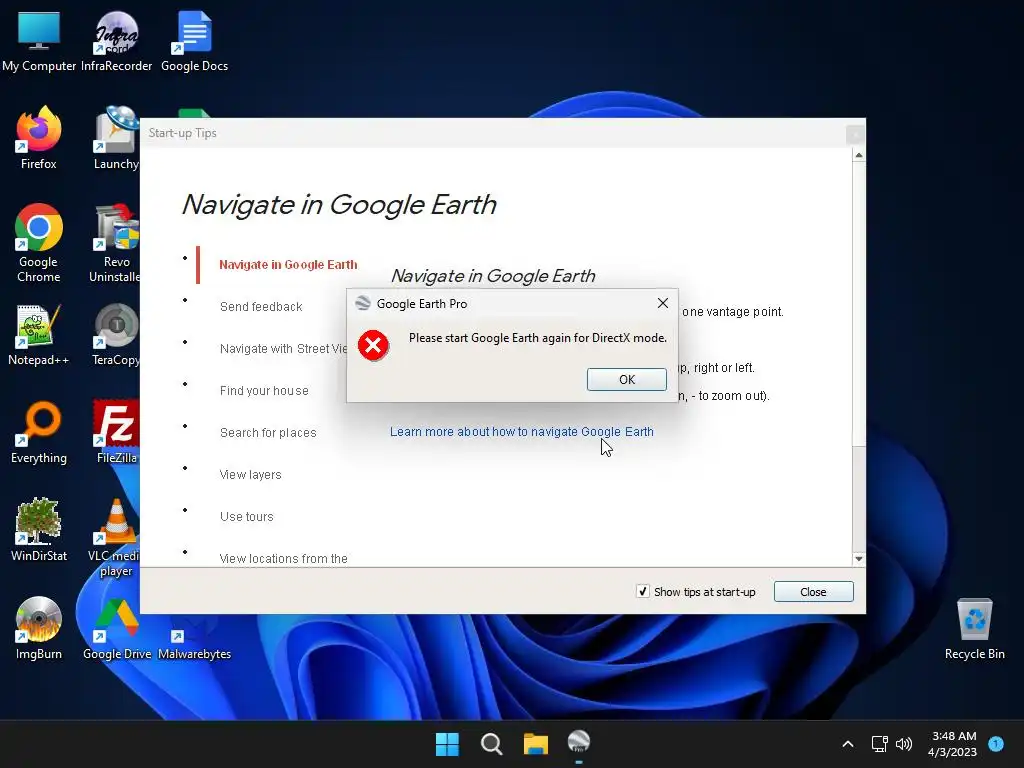Open WinDirStat desktop shortcut
1024x768 pixels.
tap(39, 530)
